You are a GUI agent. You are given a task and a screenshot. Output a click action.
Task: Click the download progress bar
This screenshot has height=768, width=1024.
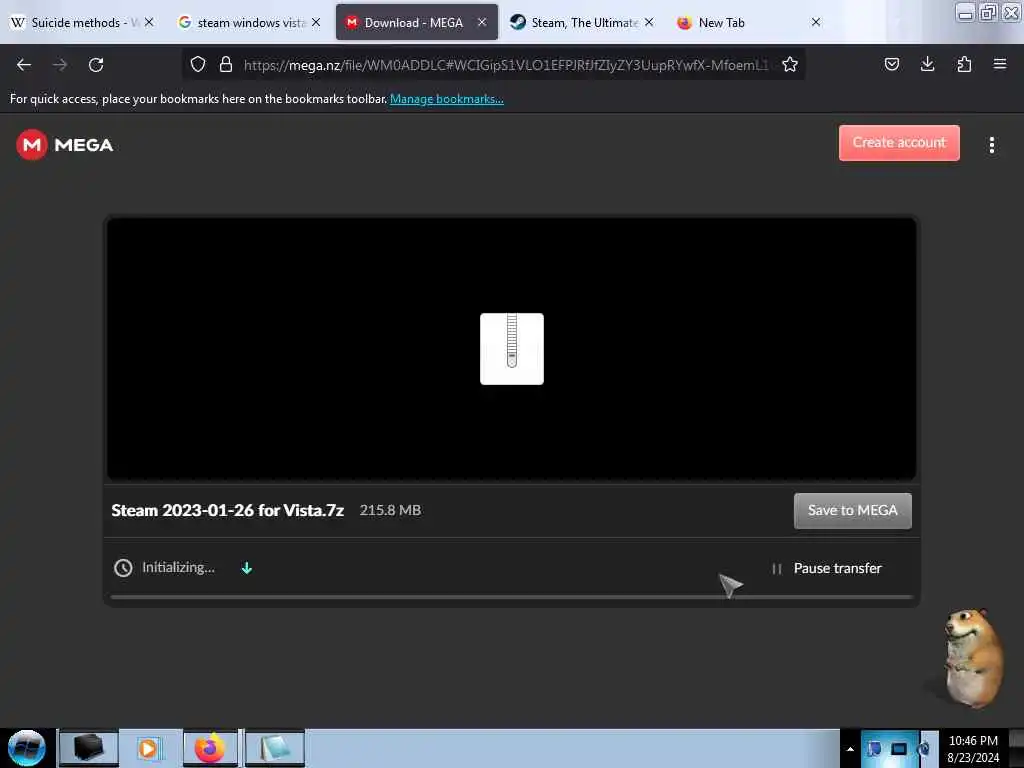511,597
